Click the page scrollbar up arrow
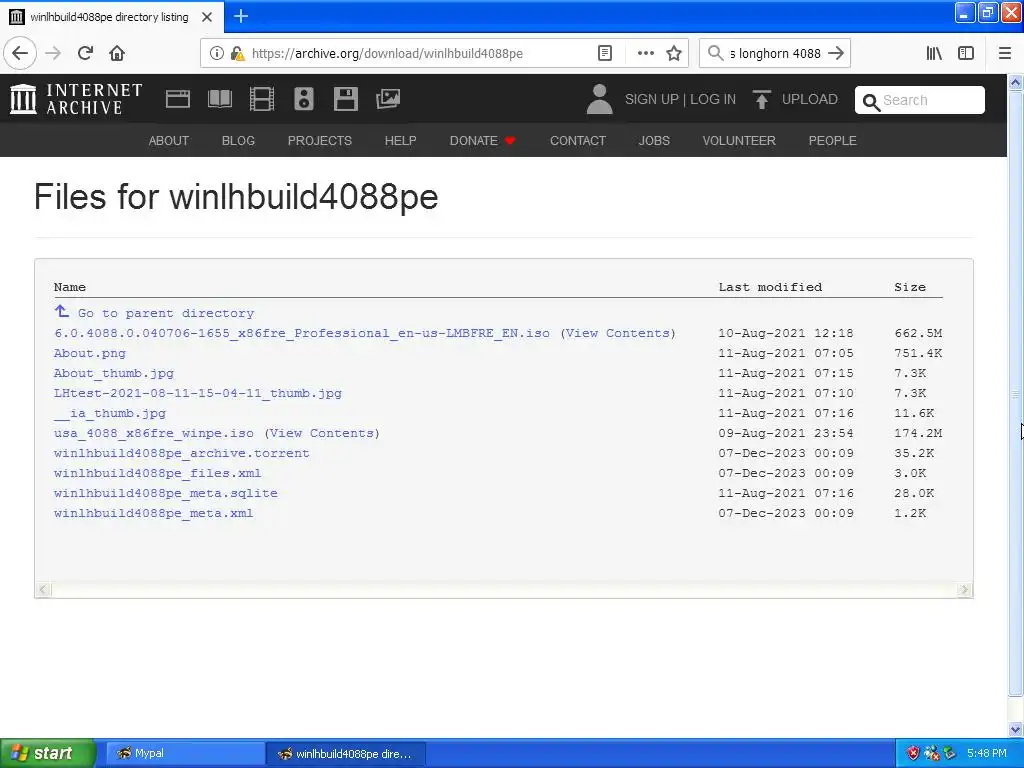This screenshot has width=1024, height=768. click(x=1016, y=82)
